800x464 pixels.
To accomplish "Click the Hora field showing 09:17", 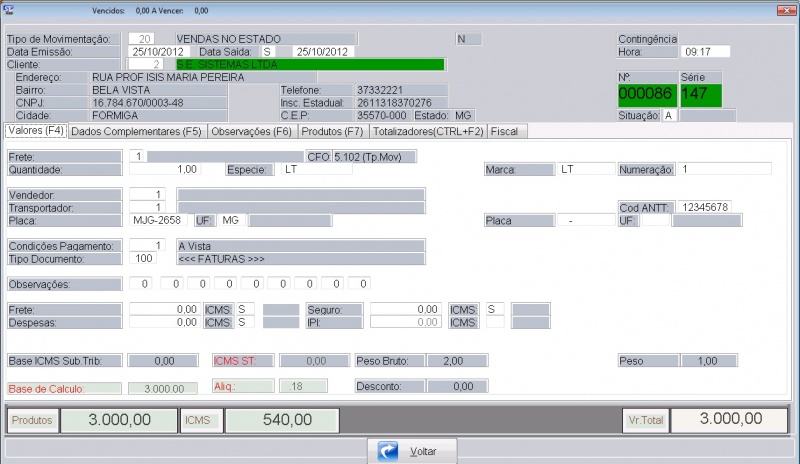I will [704, 51].
